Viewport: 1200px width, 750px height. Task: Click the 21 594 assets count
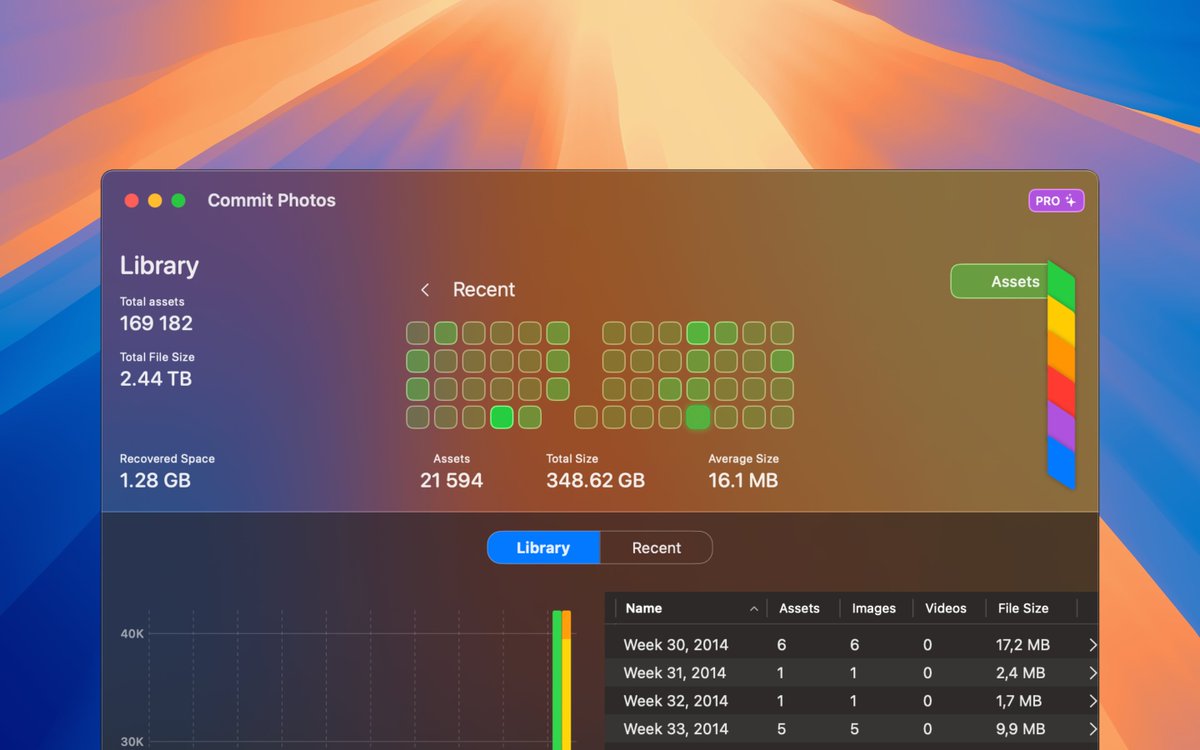click(x=451, y=480)
